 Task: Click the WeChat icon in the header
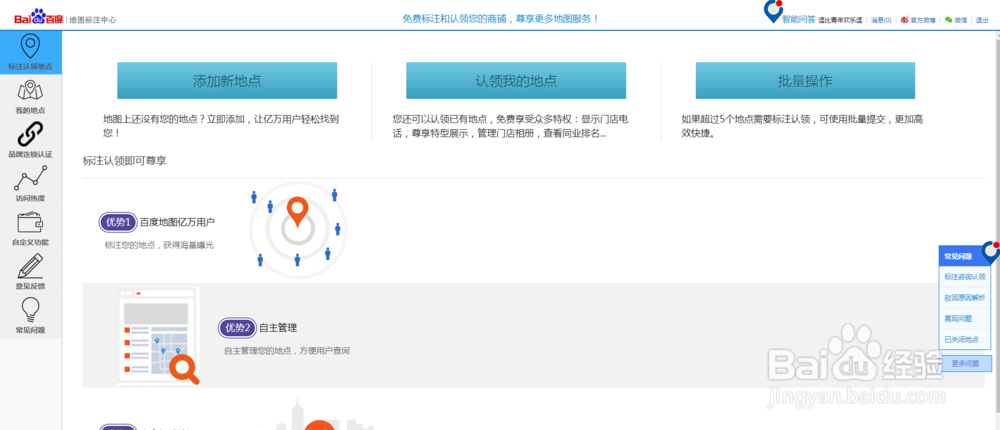948,20
